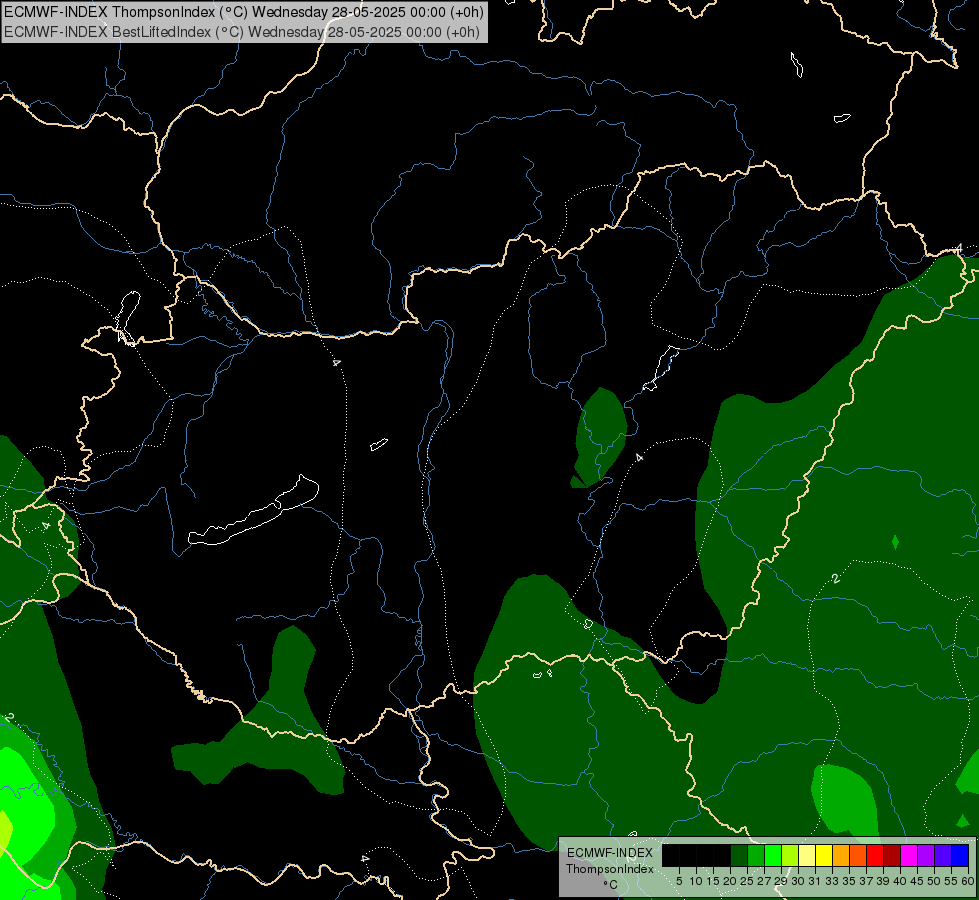Viewport: 979px width, 900px height.
Task: Click the BestLiftedIndex title line at top
Action: [242, 32]
